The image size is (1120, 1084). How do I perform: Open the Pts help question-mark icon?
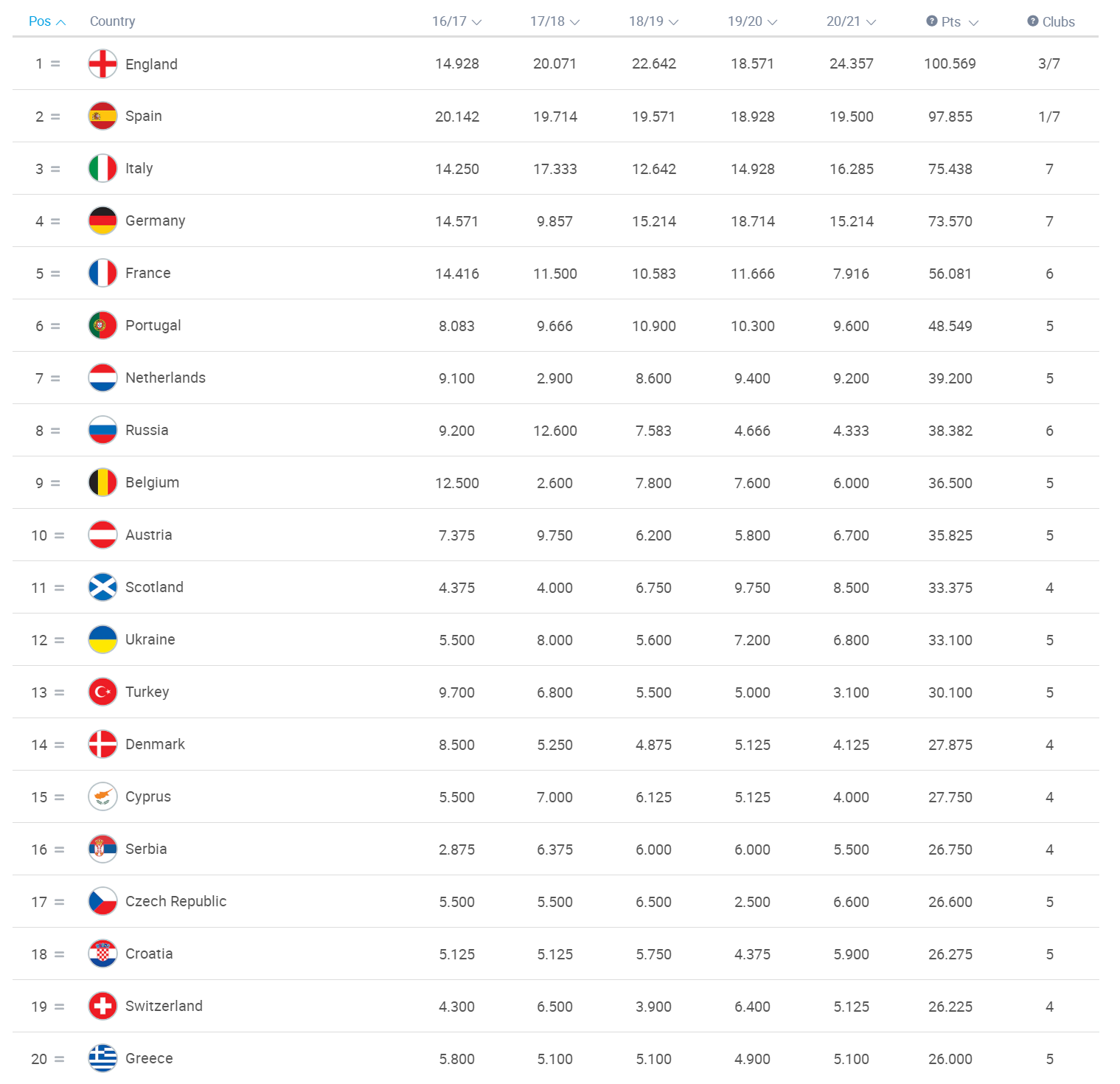coord(932,21)
